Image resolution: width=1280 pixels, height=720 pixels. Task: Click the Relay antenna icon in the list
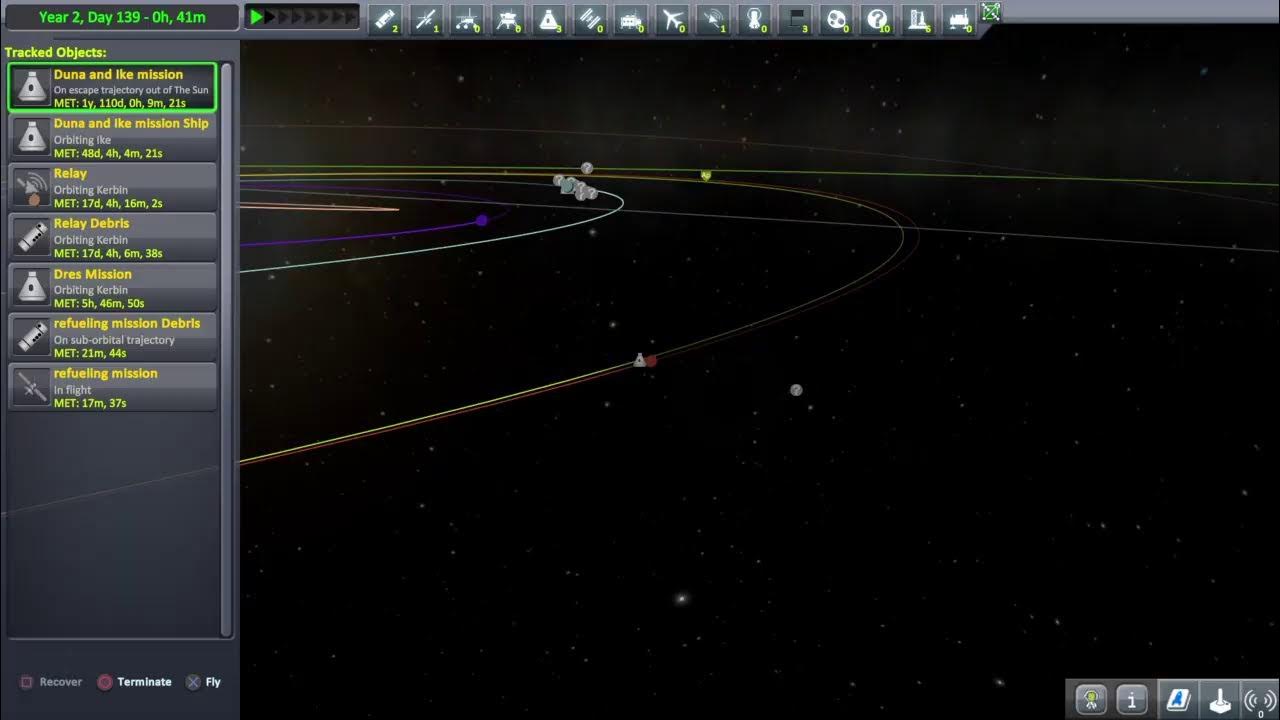click(x=32, y=187)
